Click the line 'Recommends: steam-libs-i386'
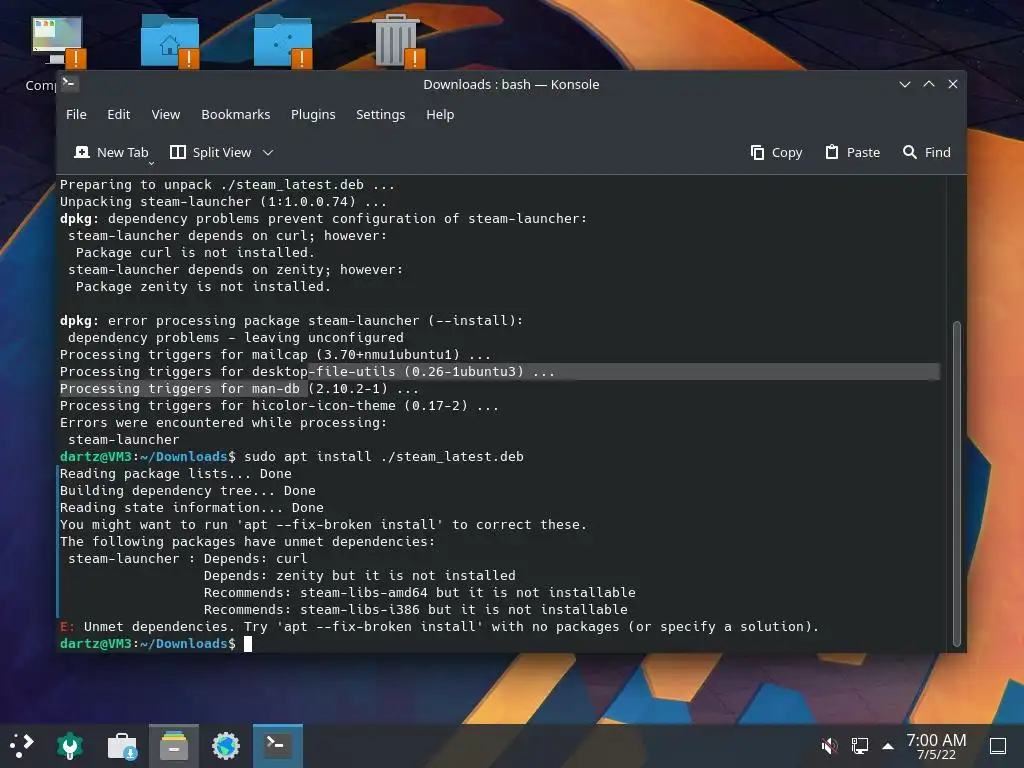This screenshot has width=1024, height=768. (x=415, y=609)
